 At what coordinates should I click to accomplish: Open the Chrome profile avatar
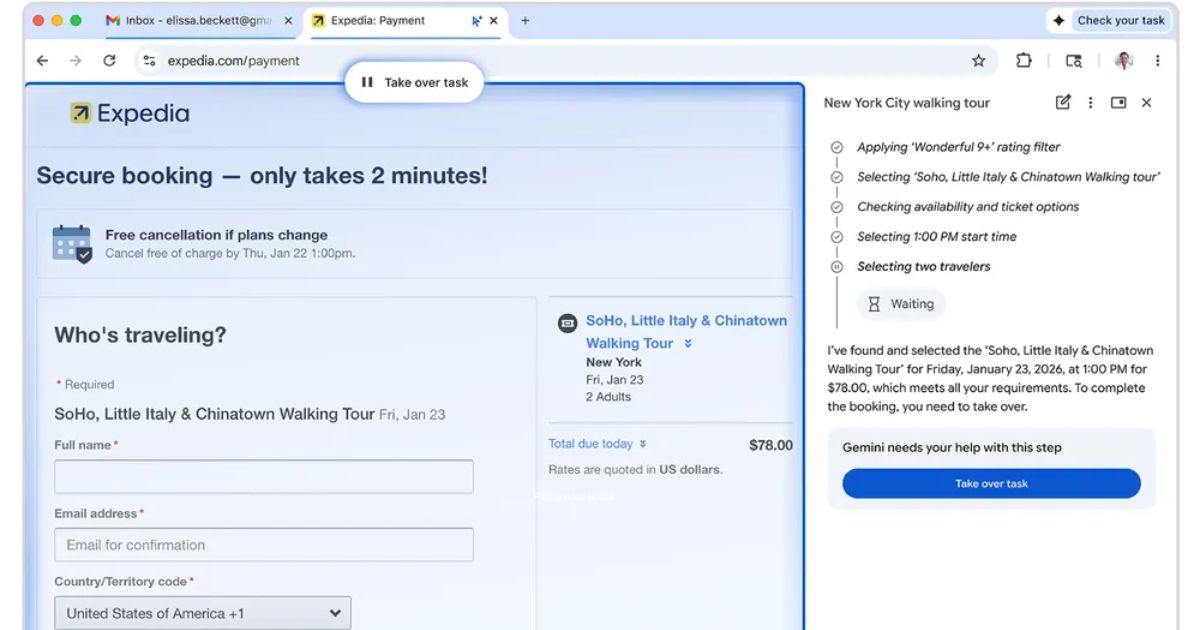[1121, 61]
